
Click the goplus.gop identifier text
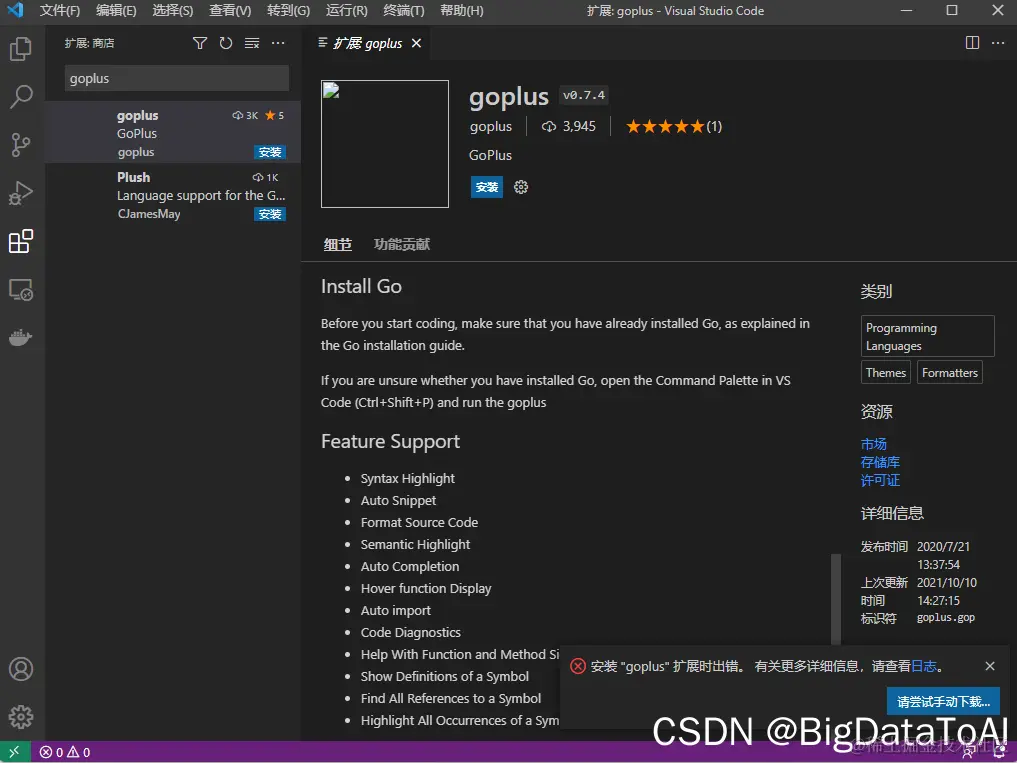[x=946, y=618]
